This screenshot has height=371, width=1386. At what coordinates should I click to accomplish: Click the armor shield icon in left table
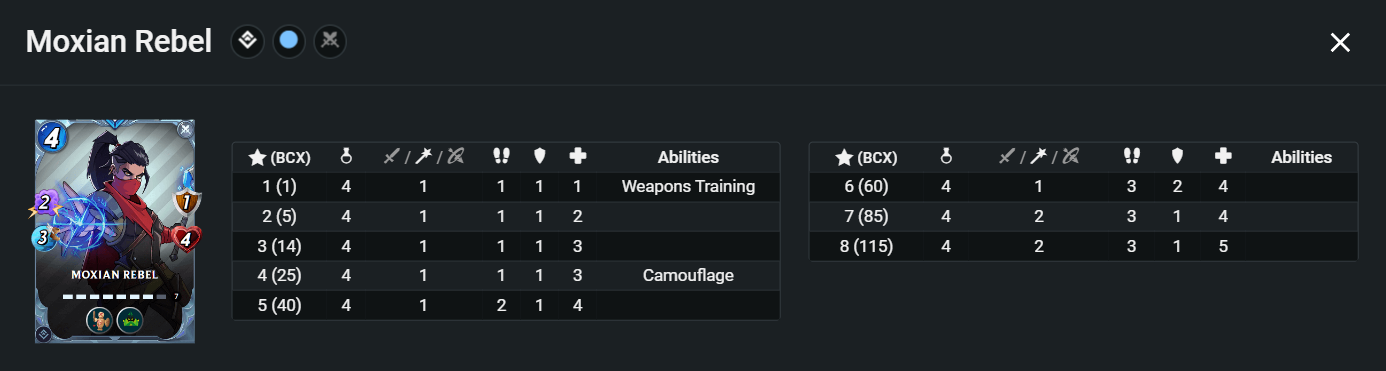coord(538,156)
